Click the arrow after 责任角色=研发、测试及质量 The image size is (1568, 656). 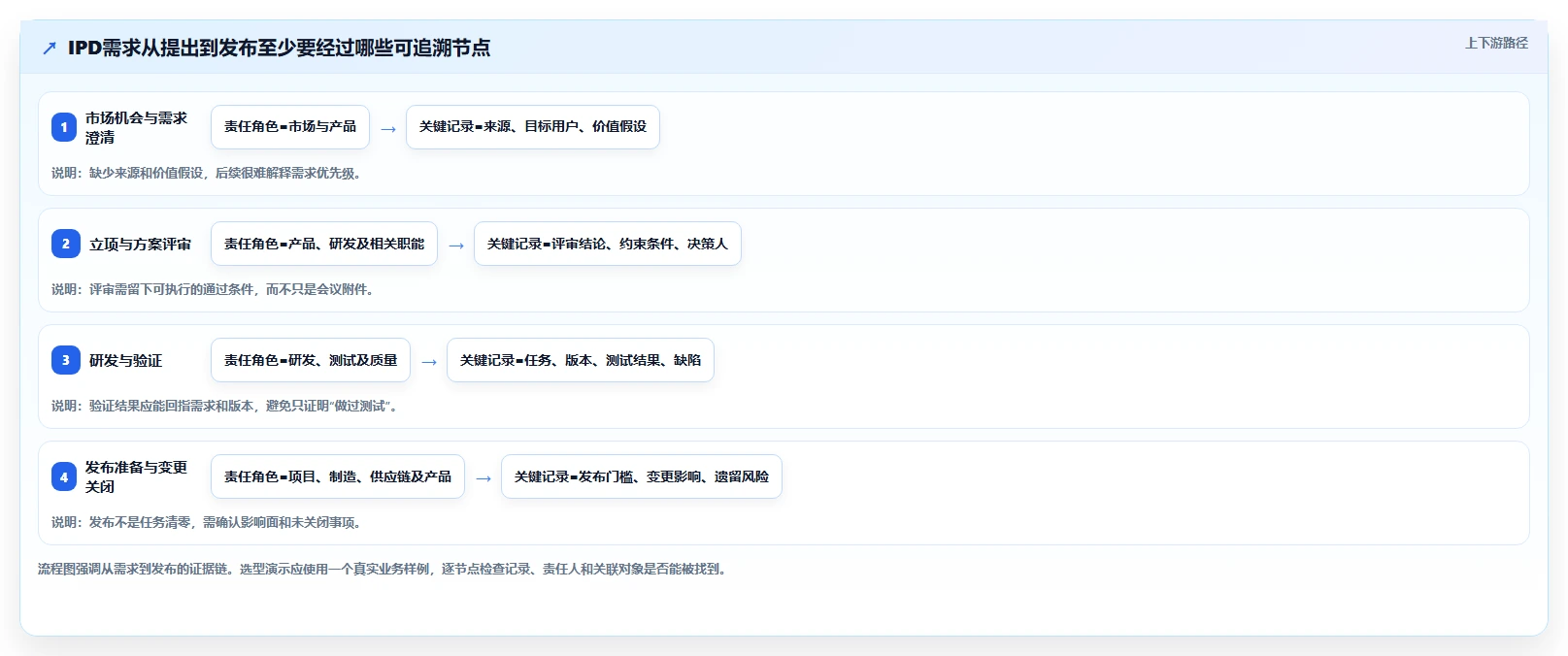coord(429,361)
